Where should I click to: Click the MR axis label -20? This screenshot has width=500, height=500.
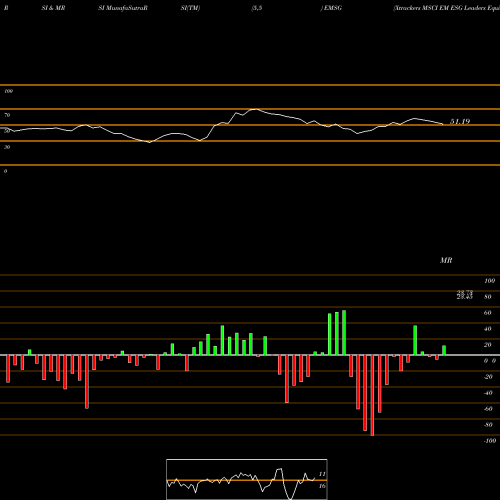[488, 377]
